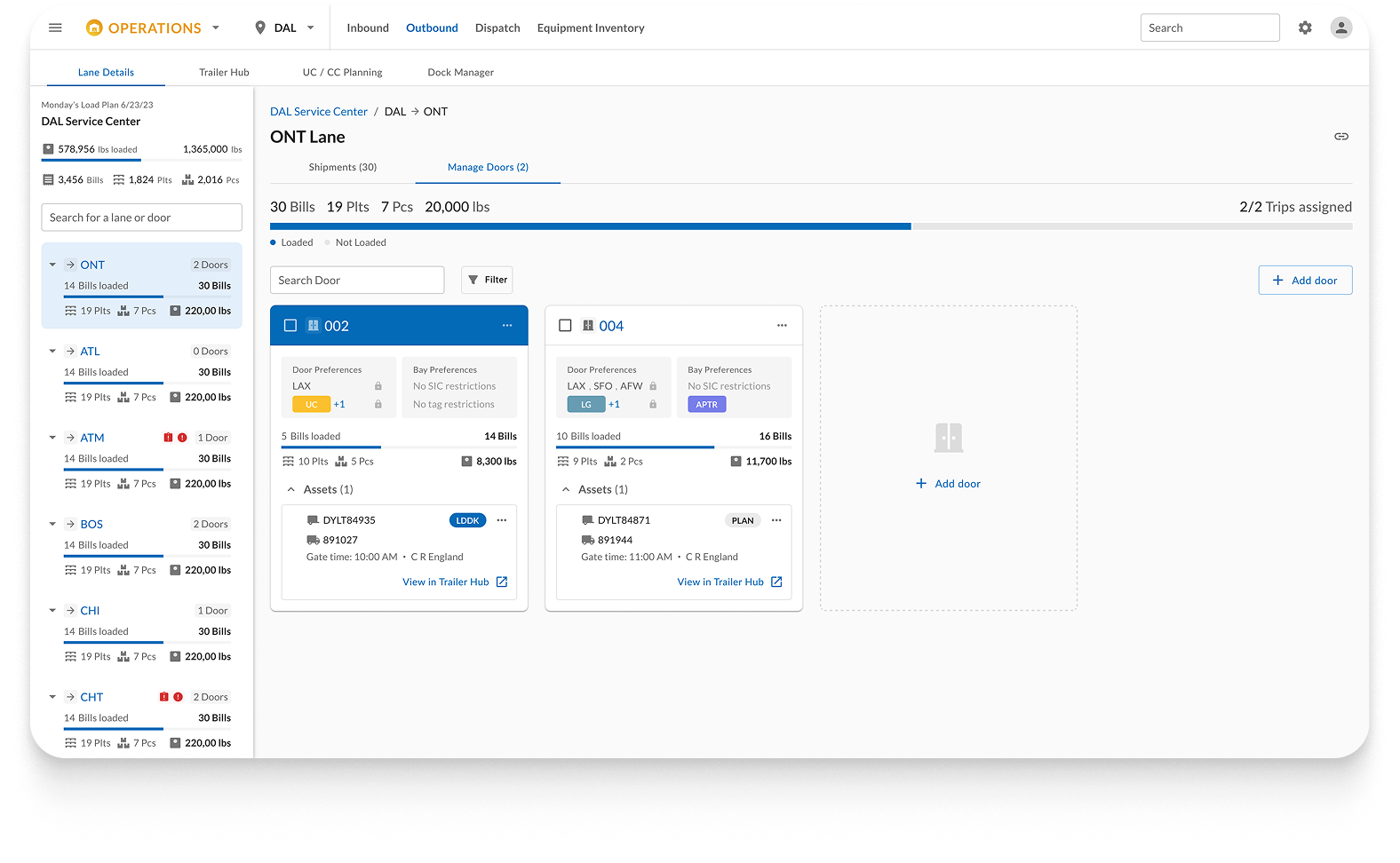
Task: Open the DAL location dropdown
Action: 310,28
